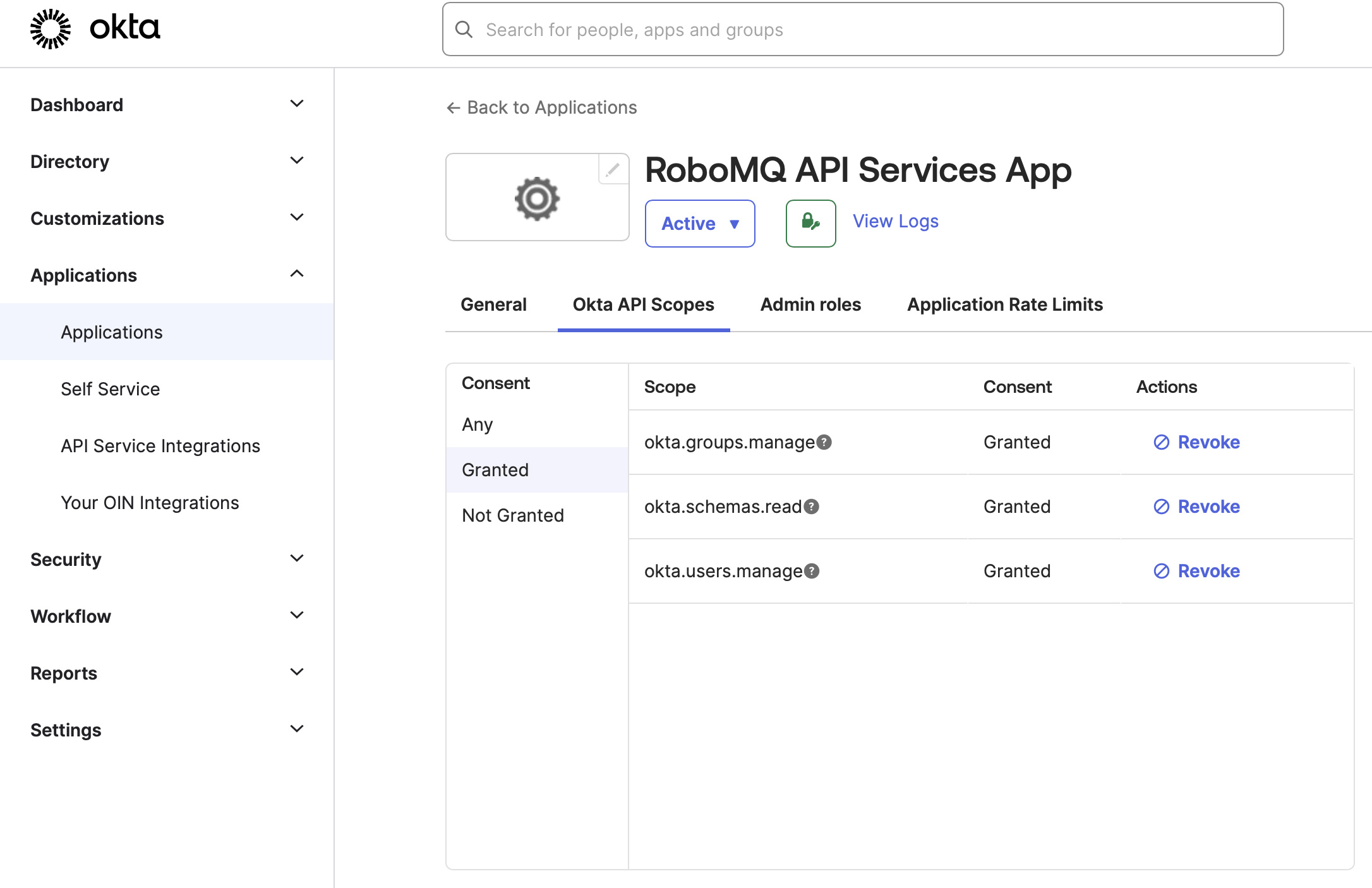Click the search magnifier icon
Image resolution: width=1372 pixels, height=888 pixels.
(464, 29)
